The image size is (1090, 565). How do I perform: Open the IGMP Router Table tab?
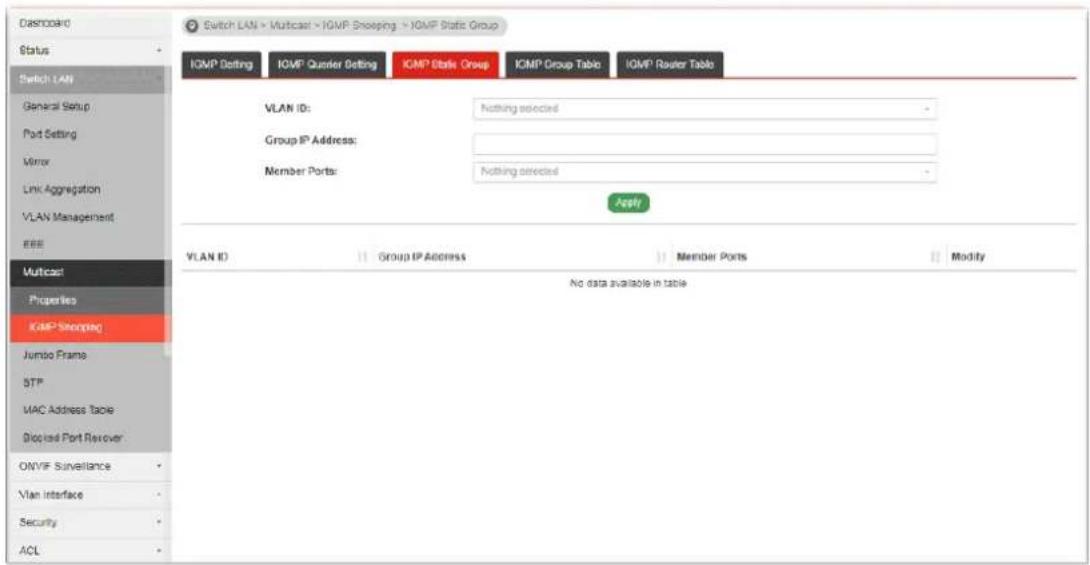pyautogui.click(x=669, y=65)
